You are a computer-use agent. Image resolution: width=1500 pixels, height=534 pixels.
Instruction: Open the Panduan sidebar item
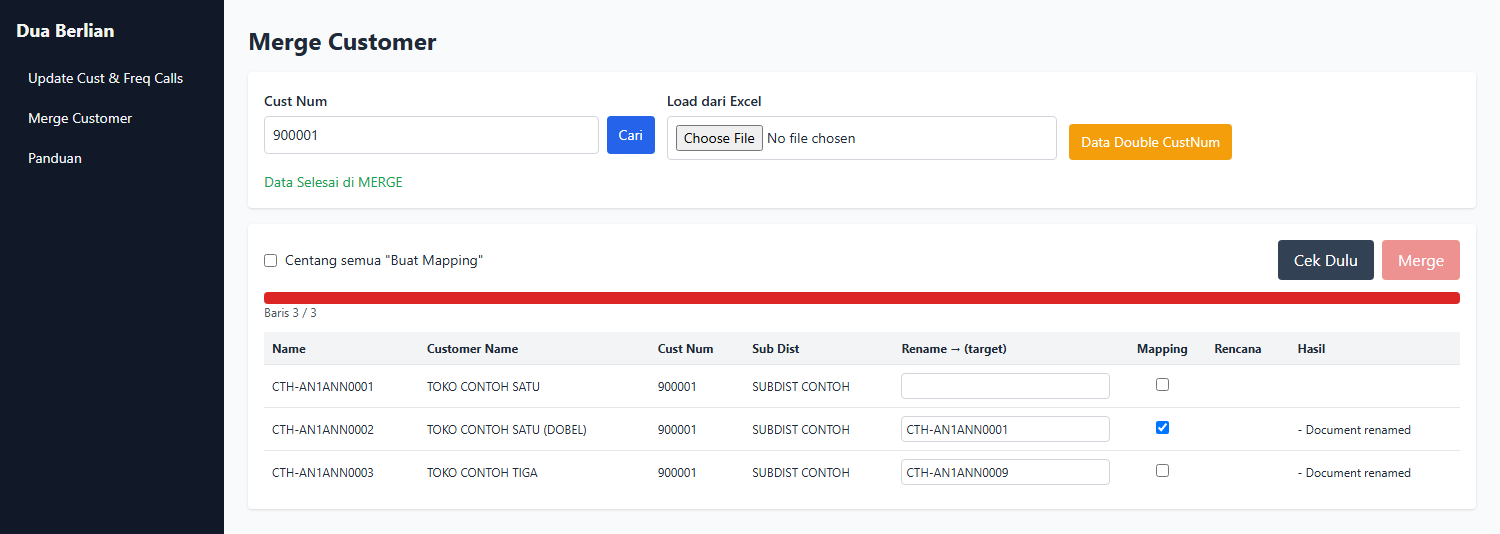55,158
